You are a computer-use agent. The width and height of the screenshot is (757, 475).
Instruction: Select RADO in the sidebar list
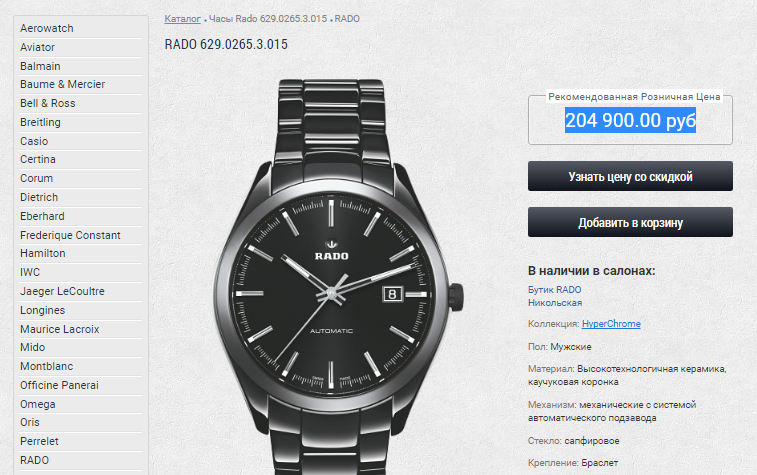pyautogui.click(x=35, y=460)
